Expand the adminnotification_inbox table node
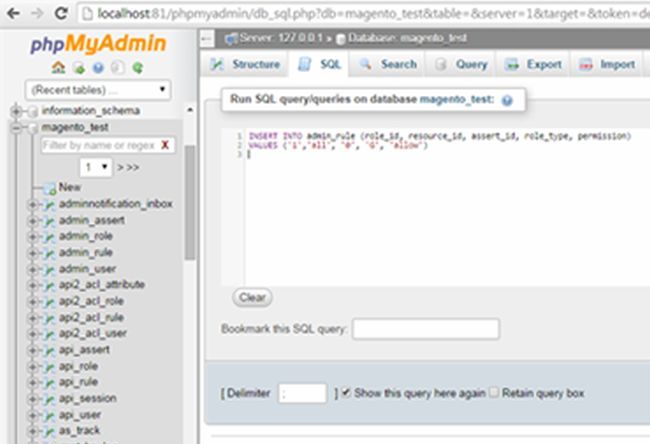 click(32, 204)
